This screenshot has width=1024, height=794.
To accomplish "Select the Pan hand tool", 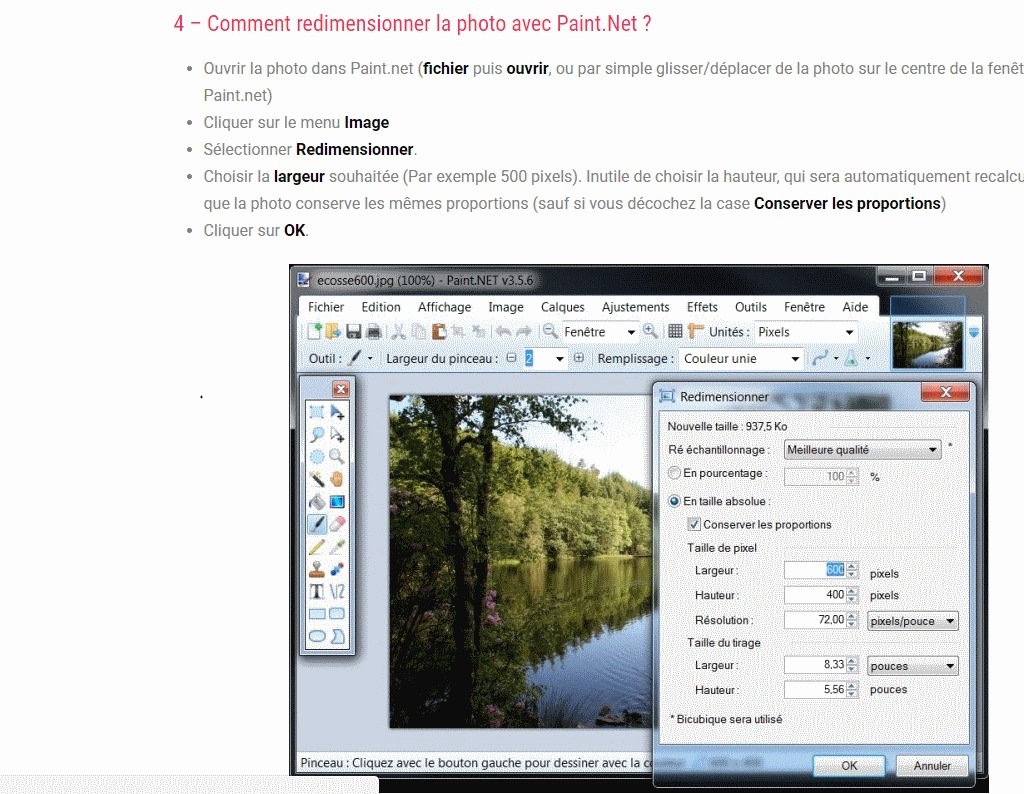I will pos(337,479).
